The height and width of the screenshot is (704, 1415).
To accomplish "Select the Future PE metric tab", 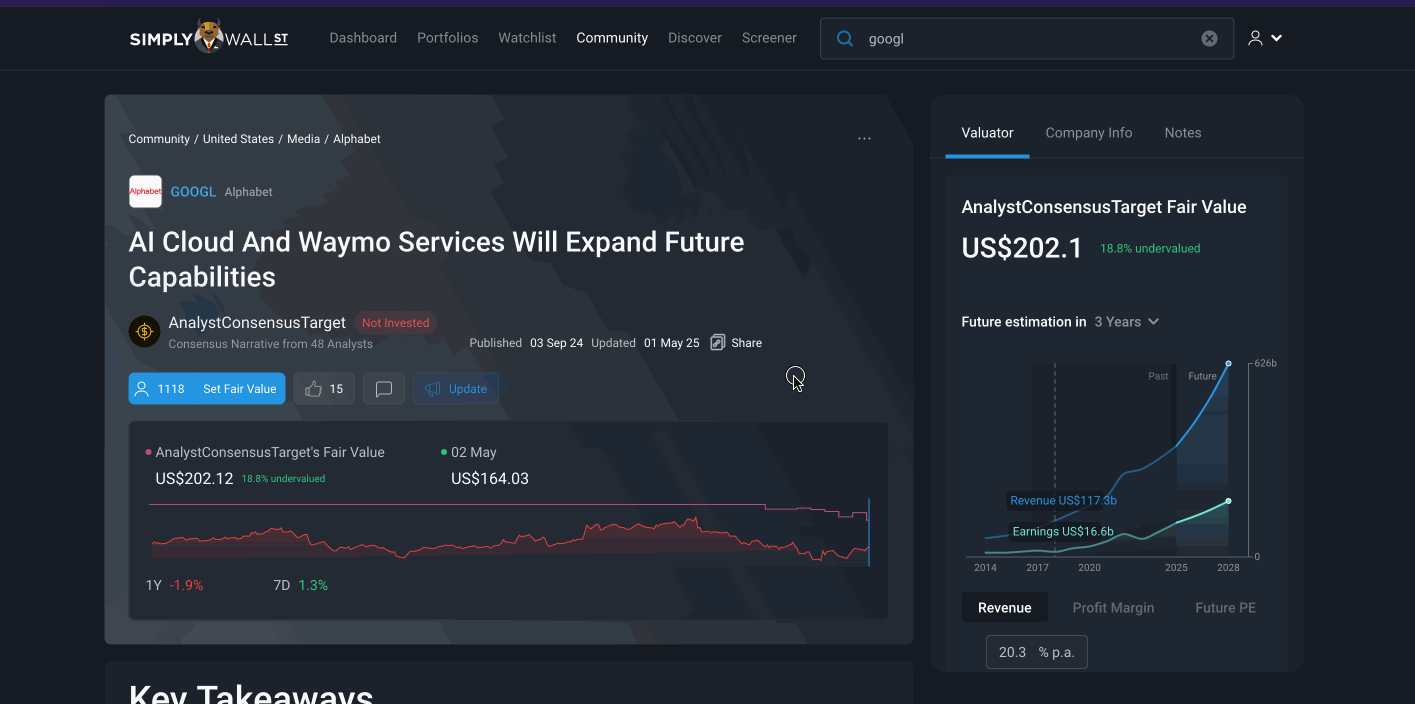I will 1225,608.
